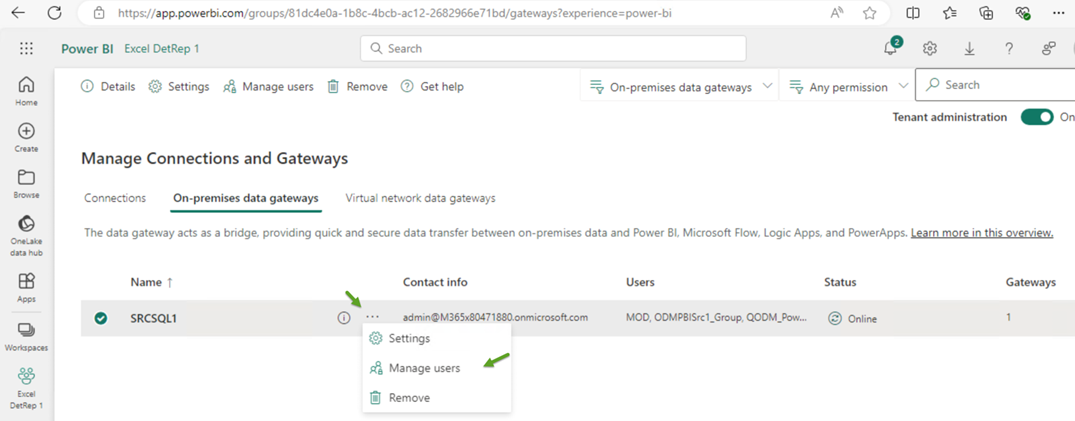
Task: Add the page to favorites with star icon
Action: tap(869, 12)
